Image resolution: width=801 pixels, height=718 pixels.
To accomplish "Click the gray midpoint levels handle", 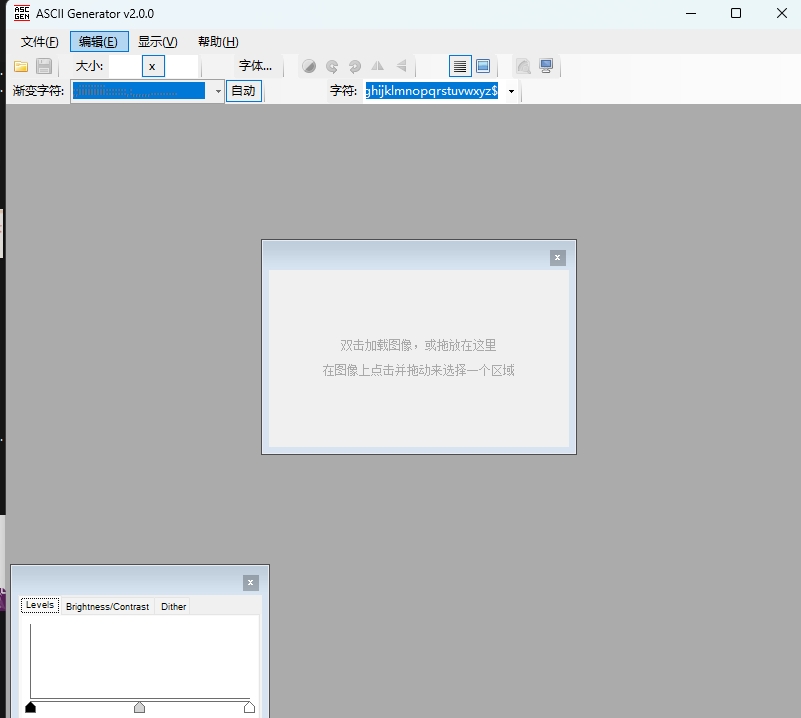I will point(139,707).
